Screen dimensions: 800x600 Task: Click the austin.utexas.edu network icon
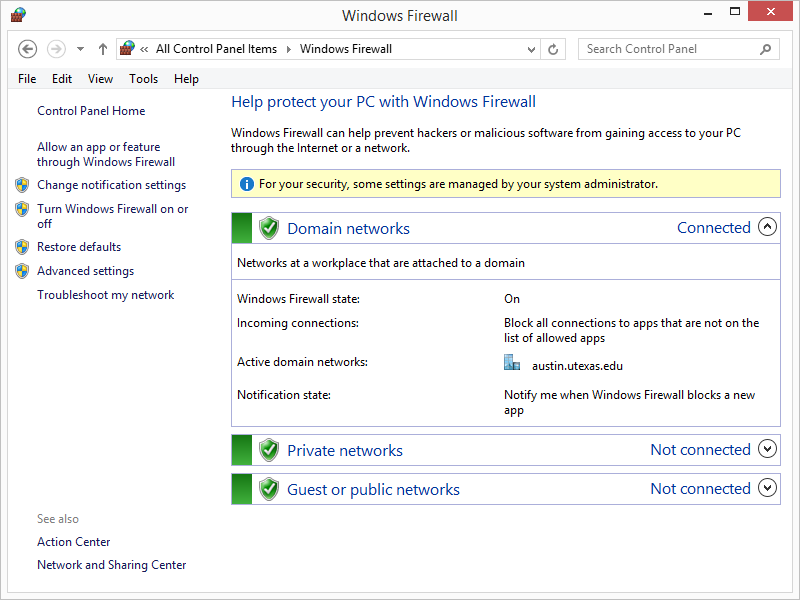pos(512,364)
